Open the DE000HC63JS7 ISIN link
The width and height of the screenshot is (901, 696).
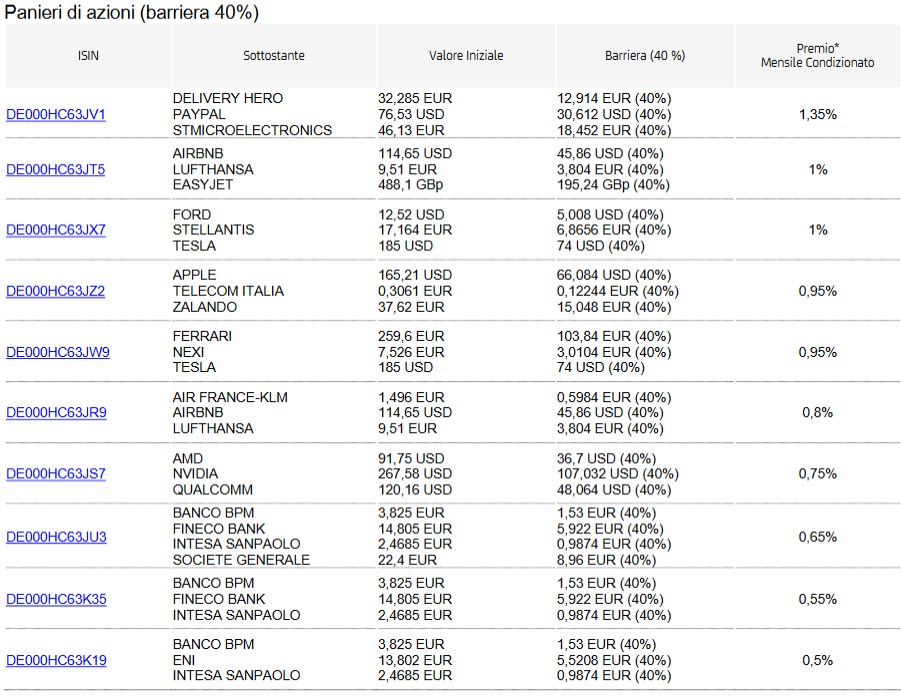(x=56, y=474)
